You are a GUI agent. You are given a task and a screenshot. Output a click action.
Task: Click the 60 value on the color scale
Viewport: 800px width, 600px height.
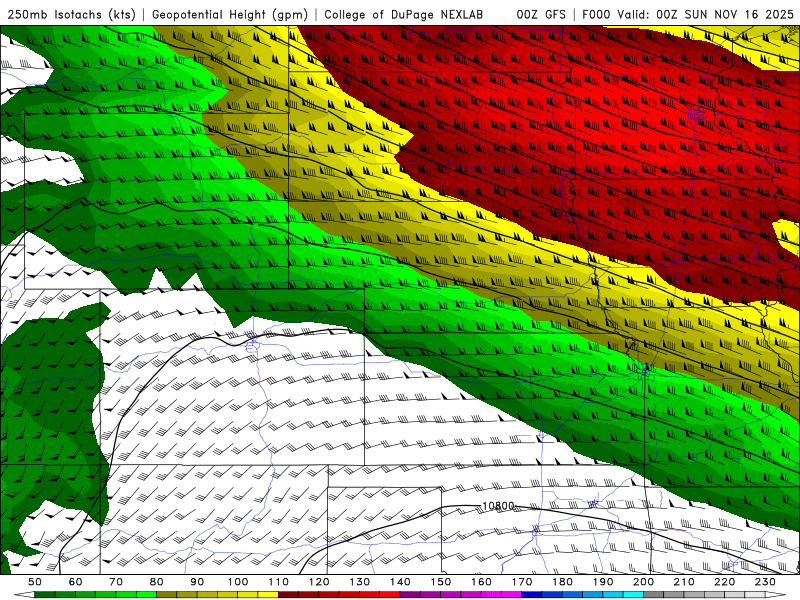[x=75, y=582]
